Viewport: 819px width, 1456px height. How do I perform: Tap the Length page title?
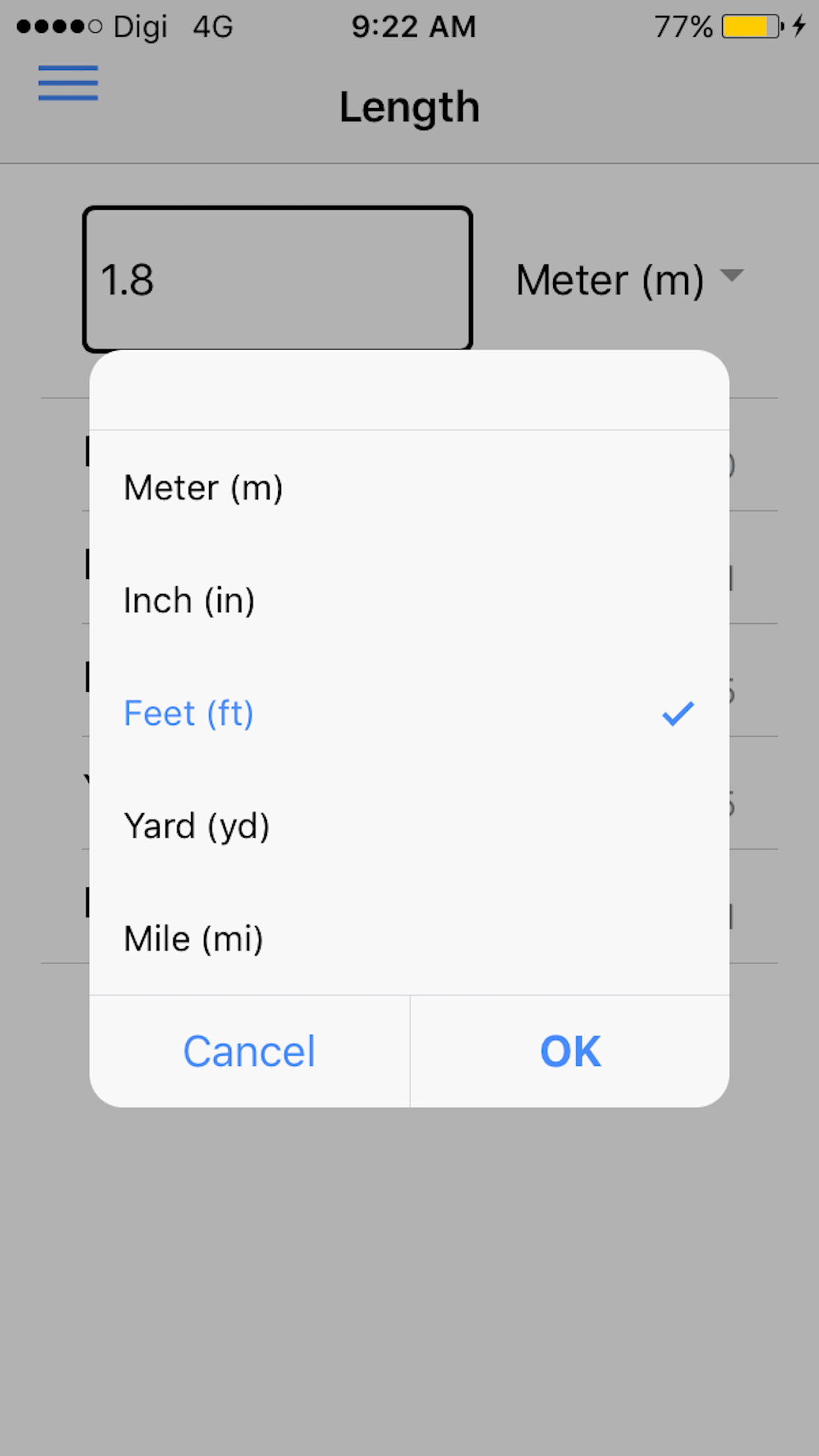(x=409, y=107)
